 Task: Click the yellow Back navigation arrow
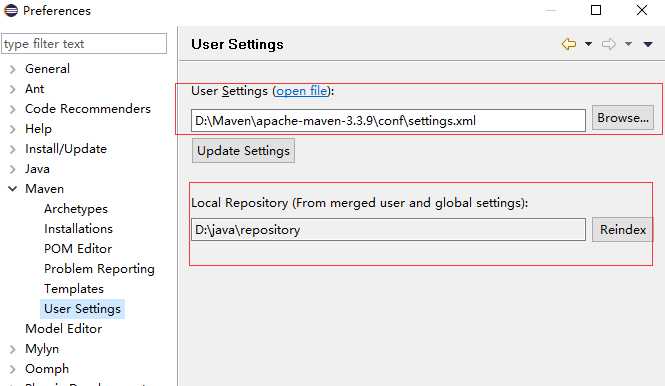pyautogui.click(x=569, y=44)
